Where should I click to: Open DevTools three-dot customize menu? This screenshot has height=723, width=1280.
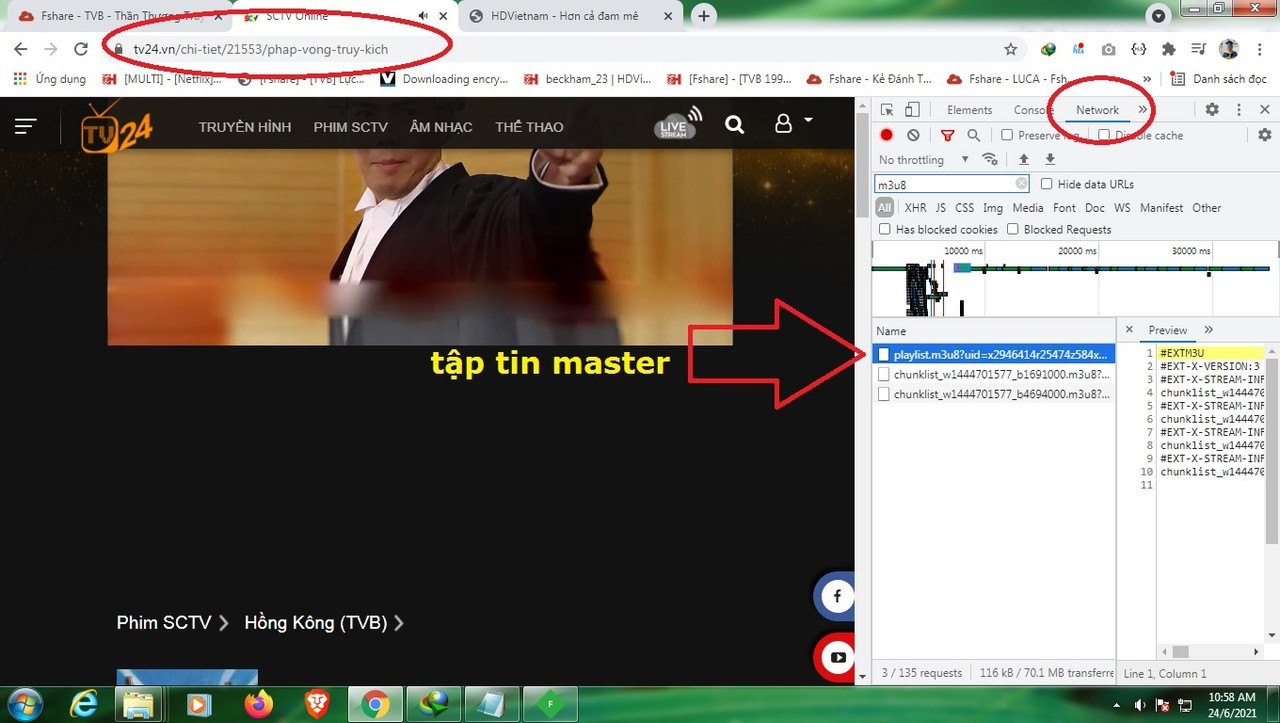[x=1239, y=110]
